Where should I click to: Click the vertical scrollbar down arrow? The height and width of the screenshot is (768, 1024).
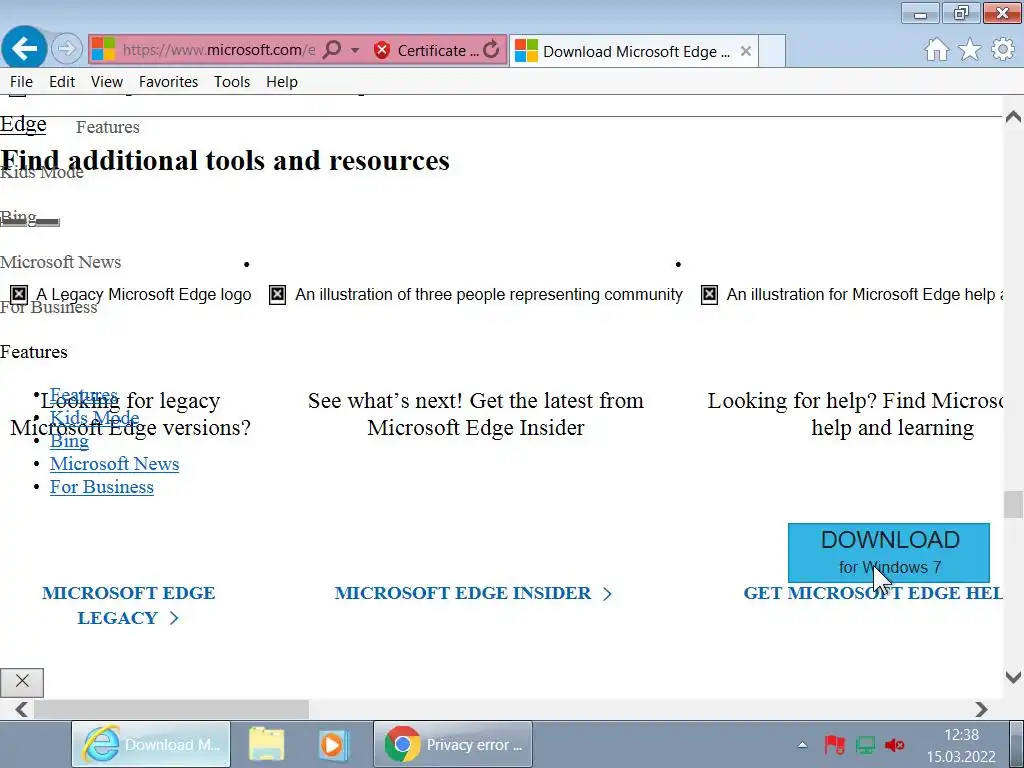coord(1014,677)
